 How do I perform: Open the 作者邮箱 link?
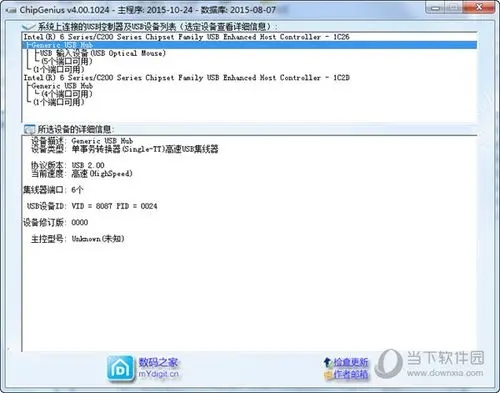351,375
